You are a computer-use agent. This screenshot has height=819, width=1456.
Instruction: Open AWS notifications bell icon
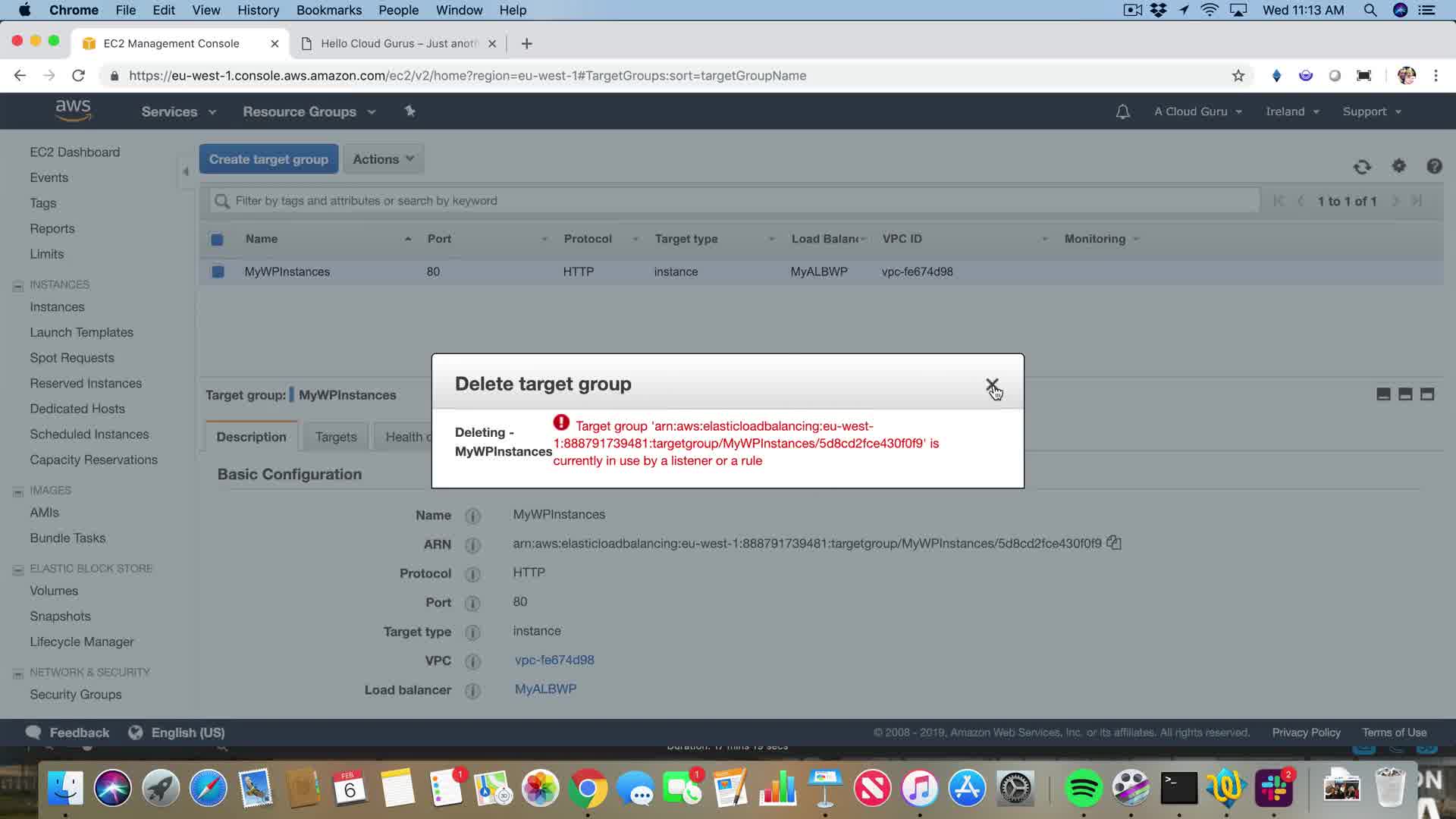coord(1122,111)
